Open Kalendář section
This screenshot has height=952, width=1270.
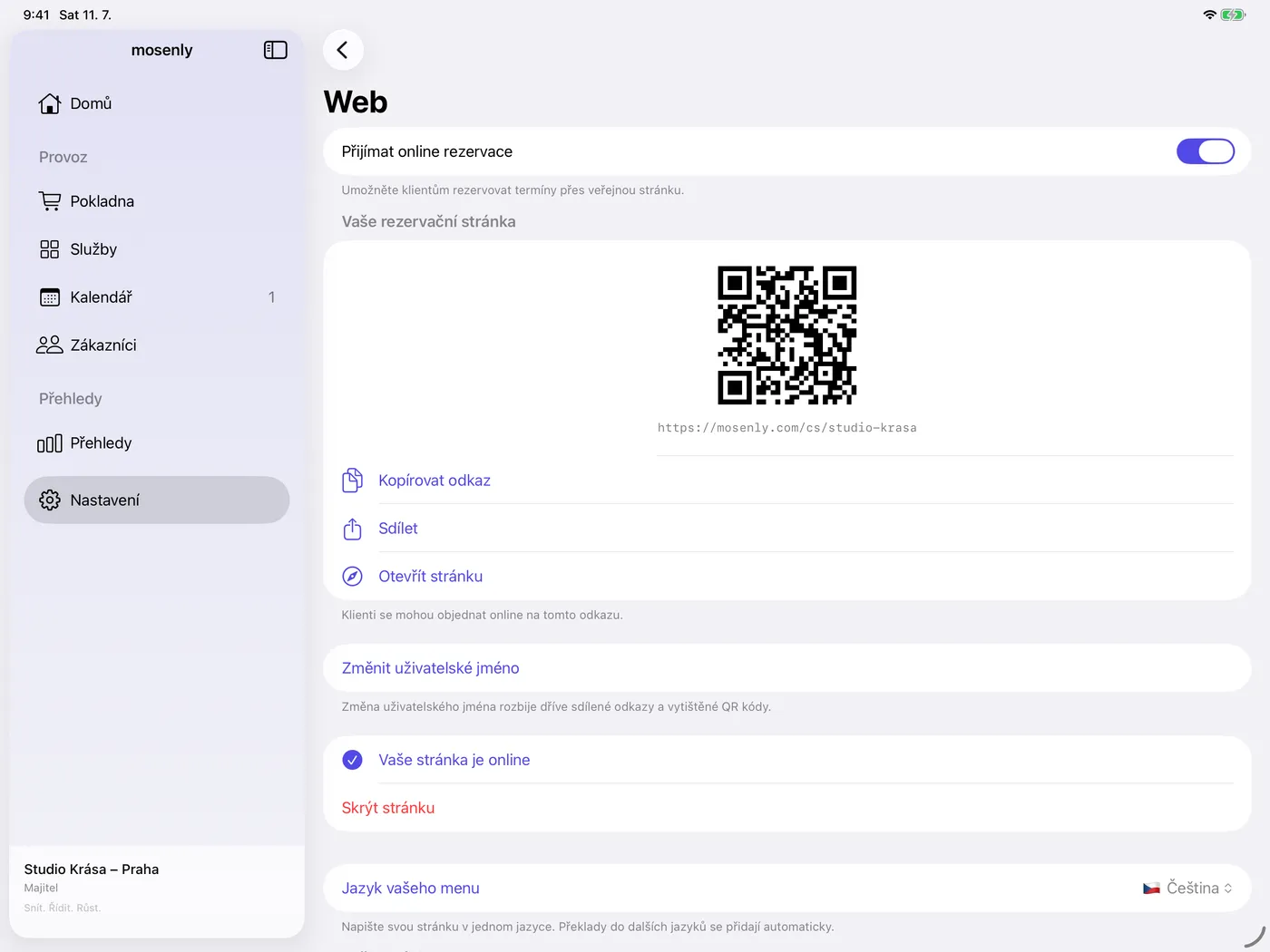157,297
